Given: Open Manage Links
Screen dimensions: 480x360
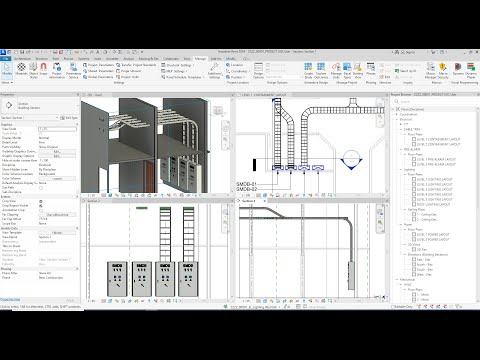Looking at the screenshot, I should [x=336, y=70].
